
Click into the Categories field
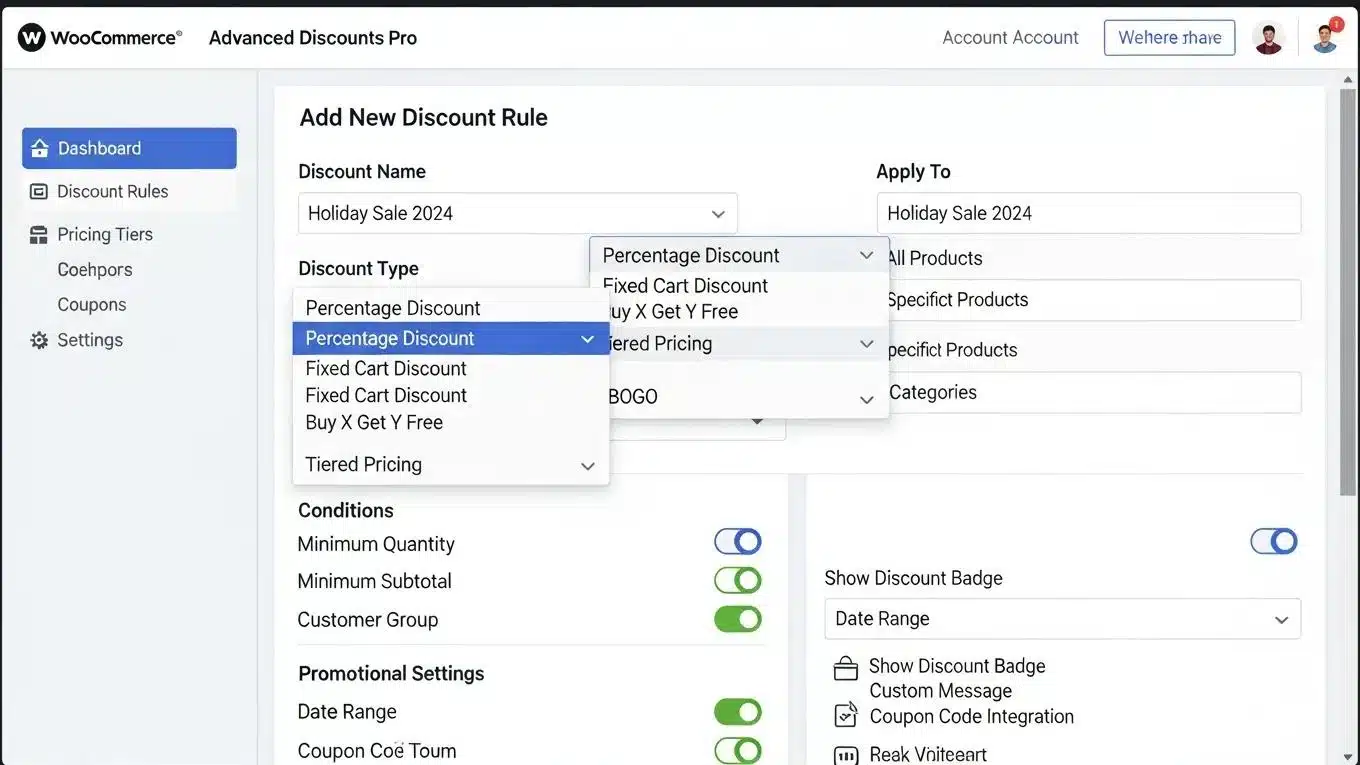1094,392
